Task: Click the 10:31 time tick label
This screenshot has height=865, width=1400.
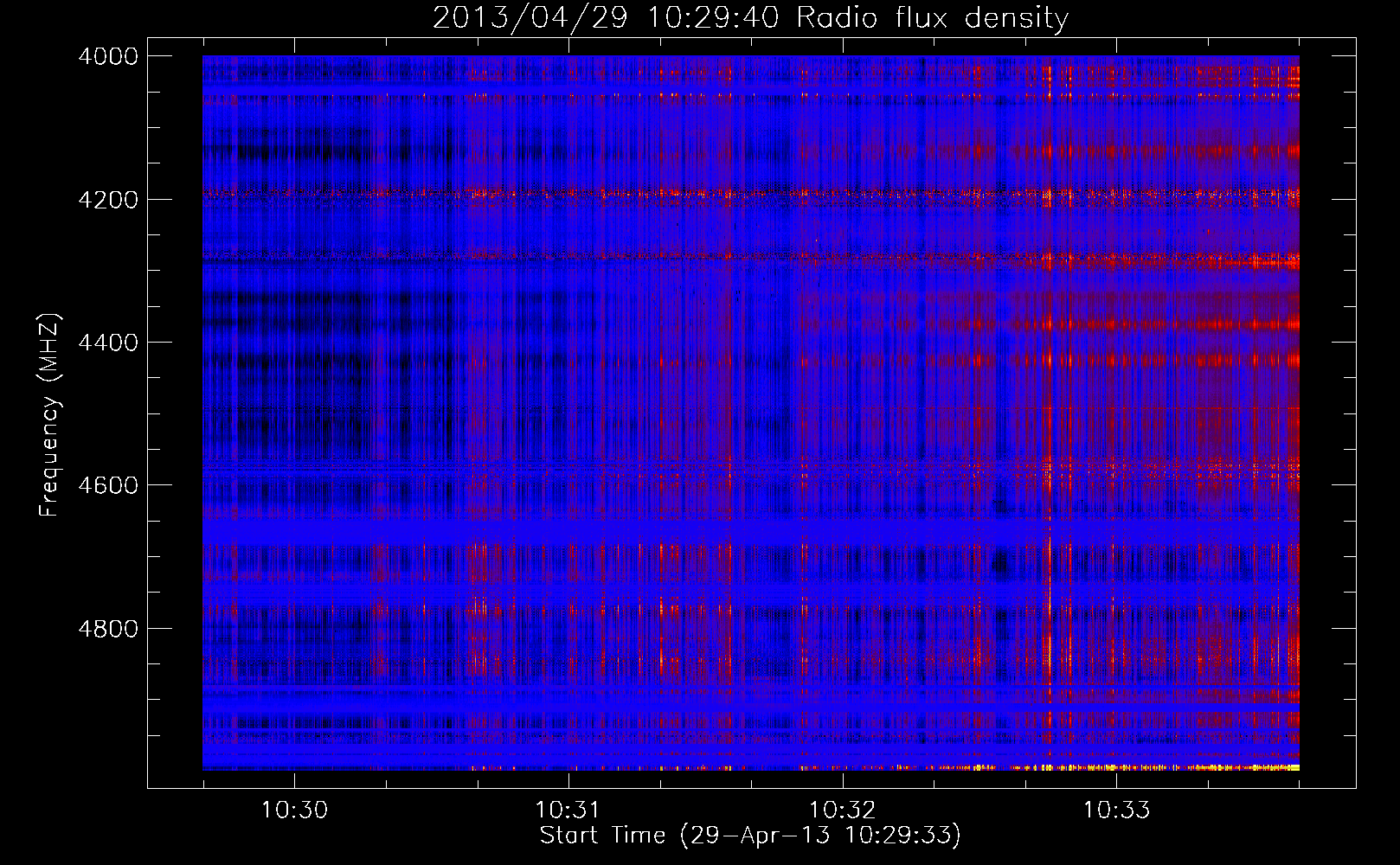Action: click(568, 810)
